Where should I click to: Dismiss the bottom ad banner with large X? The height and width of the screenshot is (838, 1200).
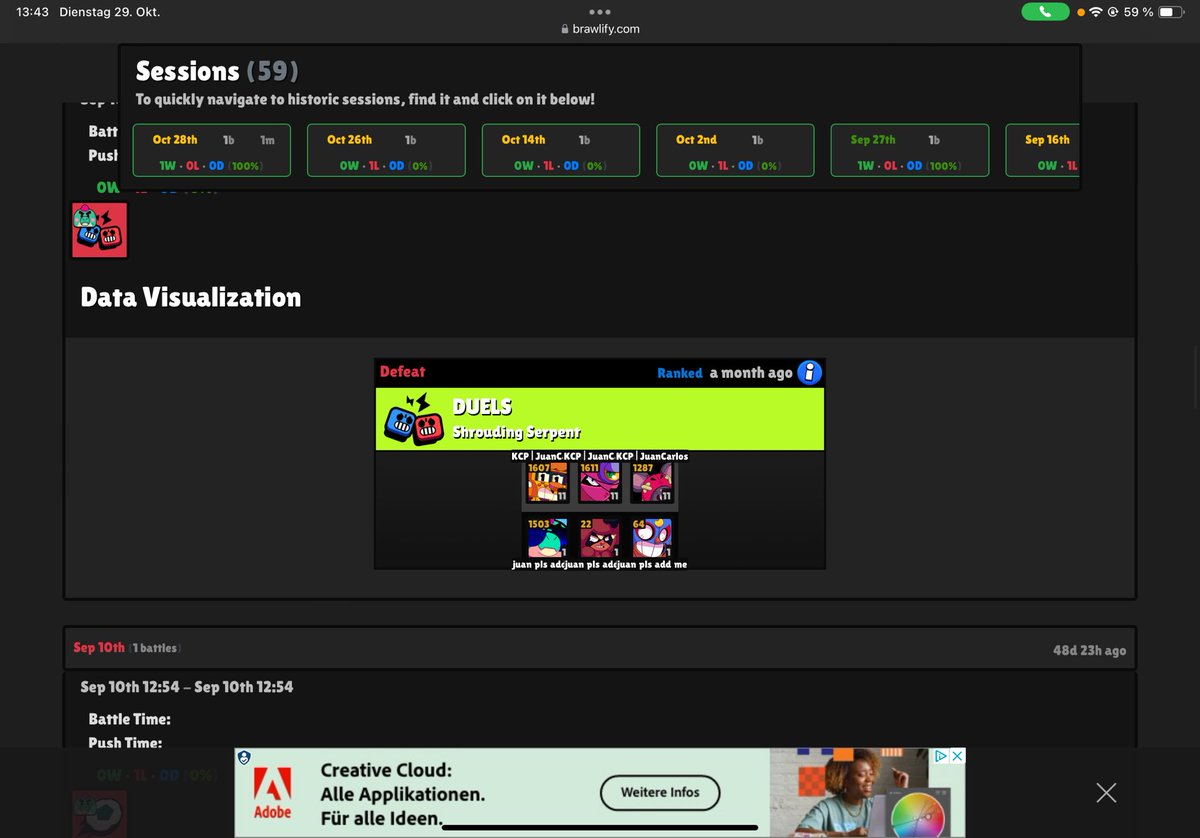point(1106,793)
